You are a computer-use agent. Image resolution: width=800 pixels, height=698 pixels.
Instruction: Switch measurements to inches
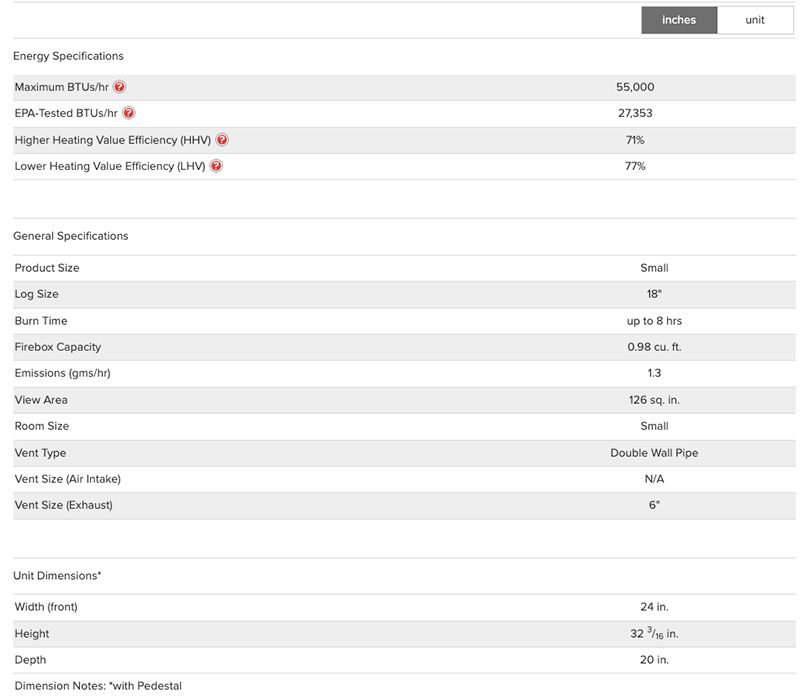pyautogui.click(x=679, y=20)
